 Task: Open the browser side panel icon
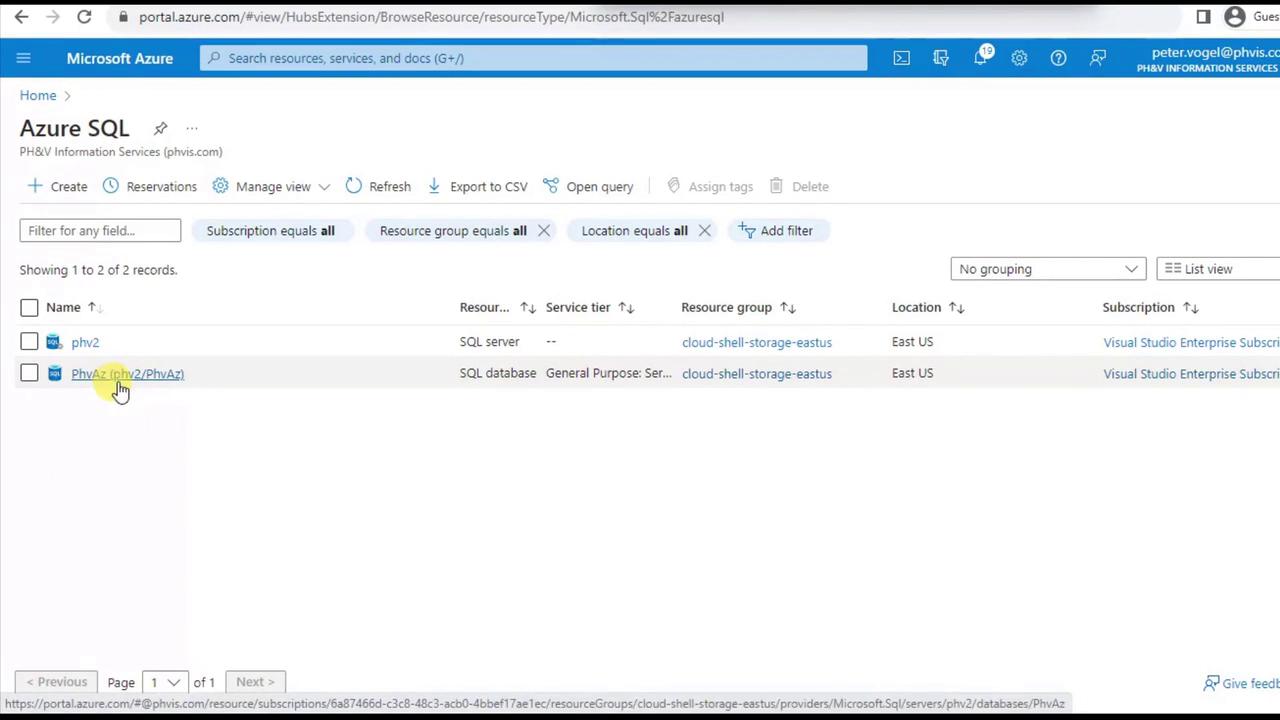pyautogui.click(x=1203, y=17)
